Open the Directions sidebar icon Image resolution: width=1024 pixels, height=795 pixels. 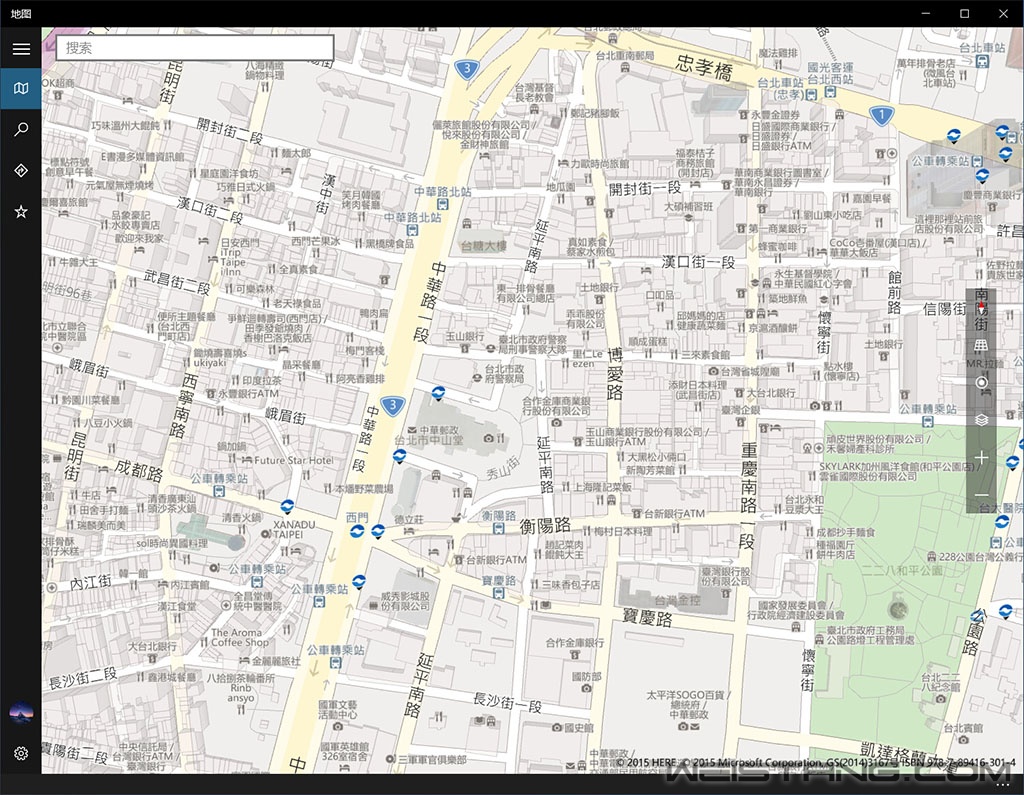click(21, 171)
